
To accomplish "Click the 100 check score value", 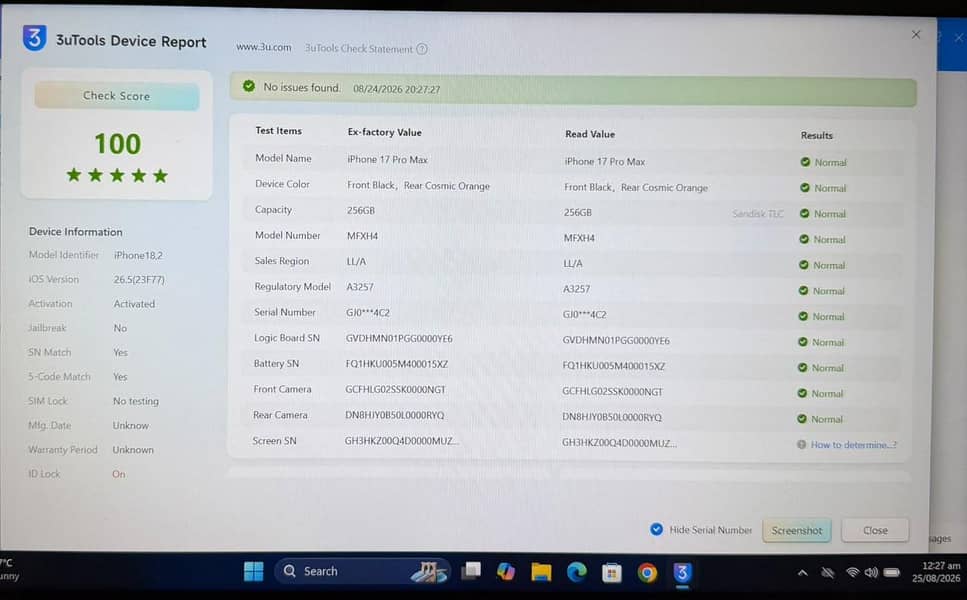I will click(x=117, y=144).
